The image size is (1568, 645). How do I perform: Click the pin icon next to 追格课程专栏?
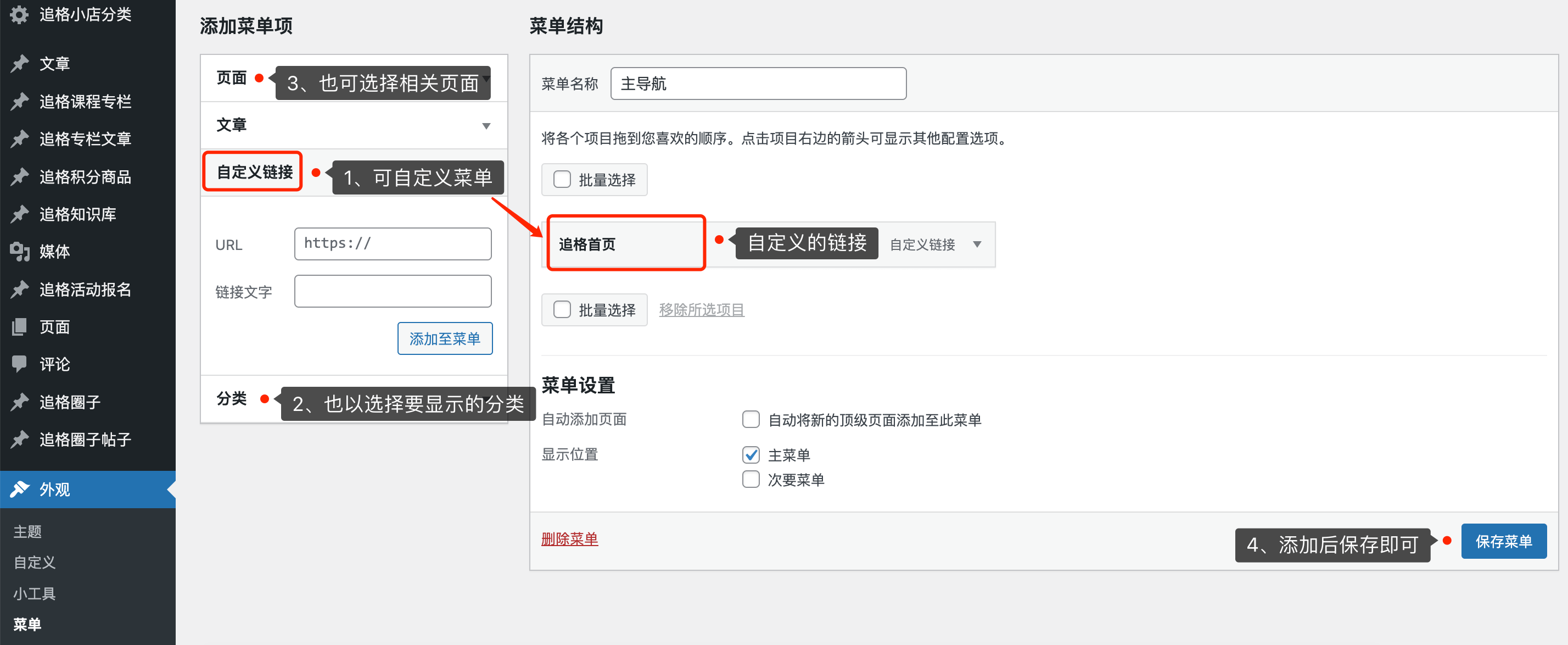point(19,101)
